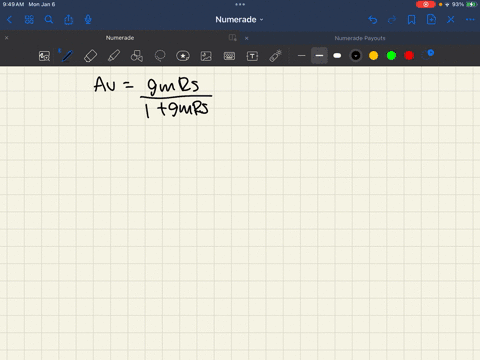Screen dimensions: 480x360
Task: Bookmark the current page
Action: point(412,20)
